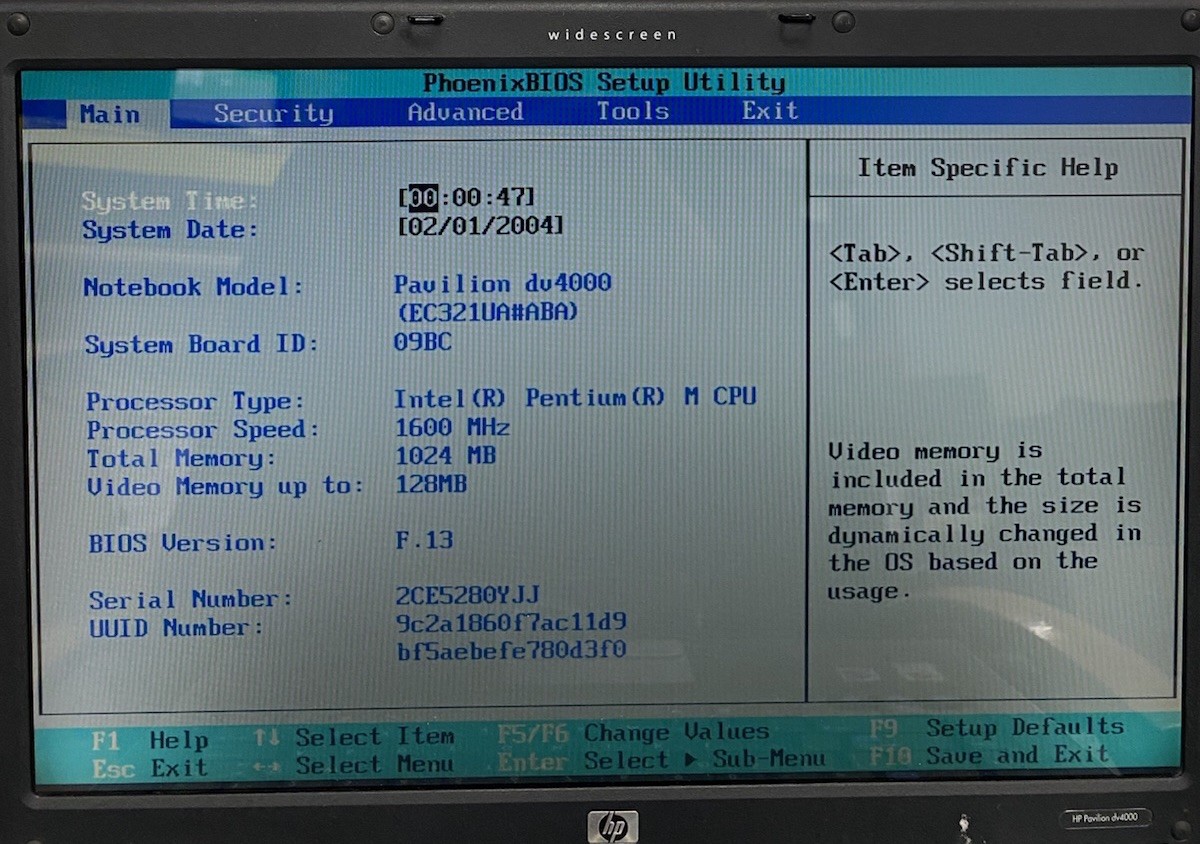This screenshot has height=844, width=1200.
Task: Select UUID second line bf5aebefe780d3f0
Action: click(511, 651)
